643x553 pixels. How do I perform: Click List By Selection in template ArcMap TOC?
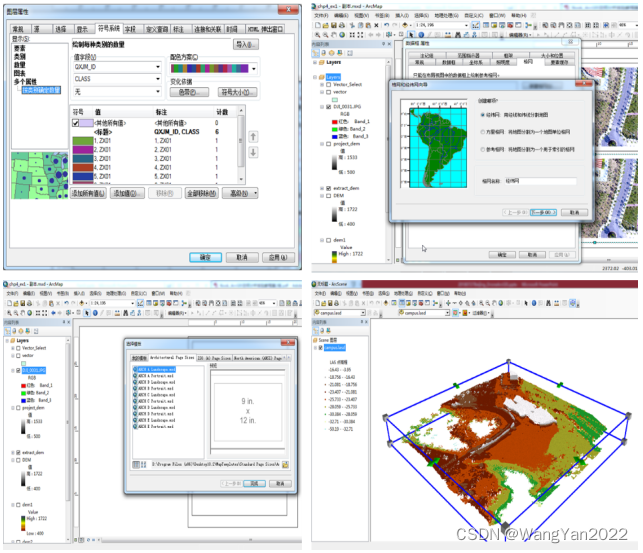pos(27,331)
